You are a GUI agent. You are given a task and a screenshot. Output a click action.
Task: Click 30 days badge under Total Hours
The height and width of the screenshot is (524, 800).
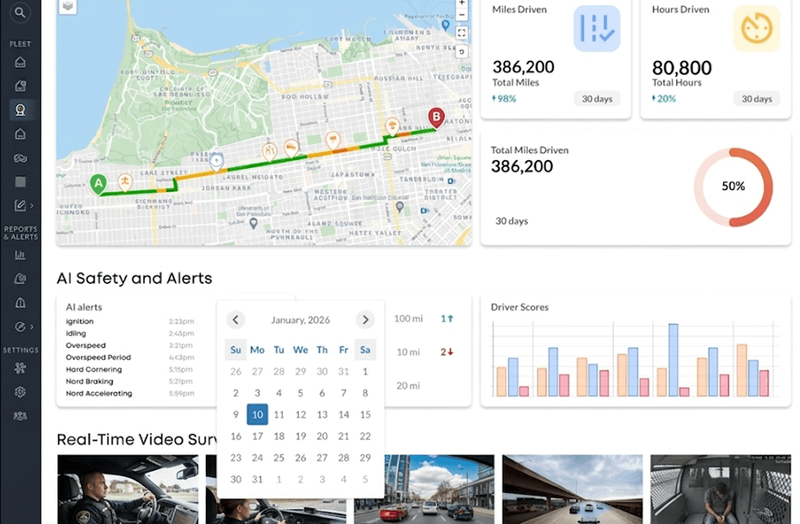click(x=756, y=99)
